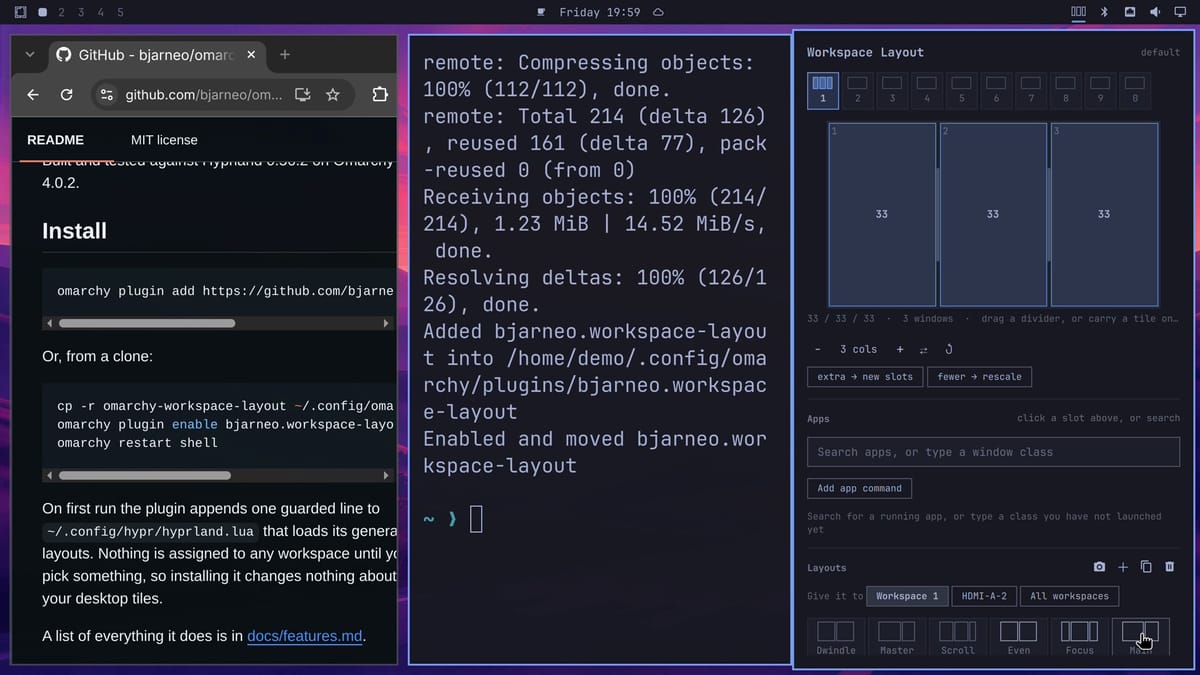Image resolution: width=1200 pixels, height=675 pixels.
Task: Bookmark this page with the star icon
Action: (x=333, y=95)
